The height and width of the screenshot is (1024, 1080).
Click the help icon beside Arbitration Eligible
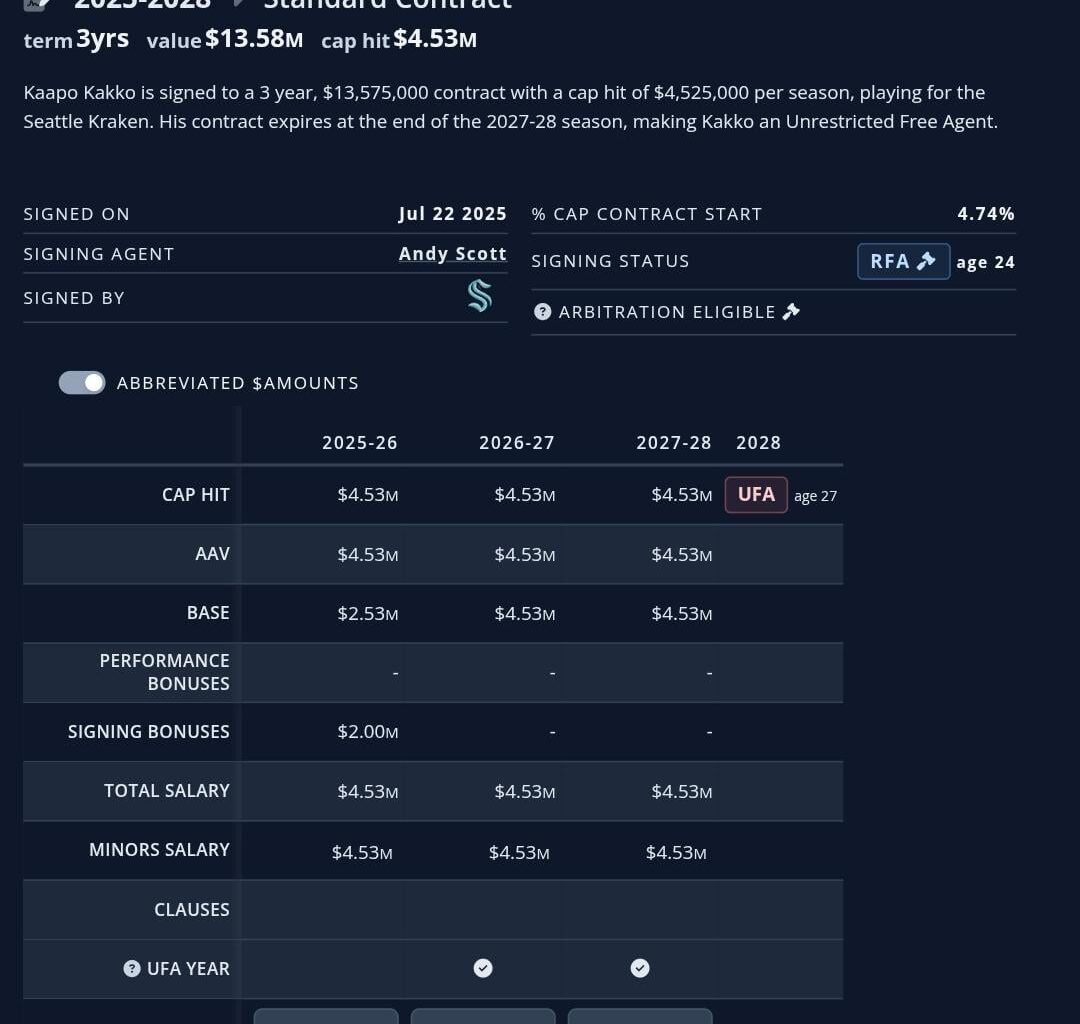click(543, 312)
